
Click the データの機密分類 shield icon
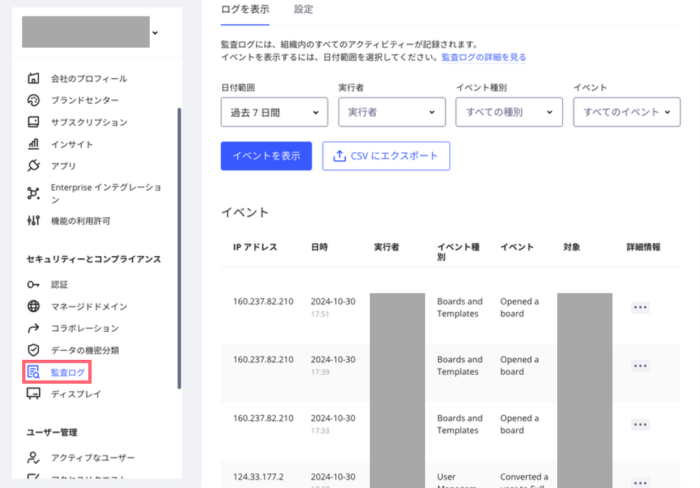pos(33,350)
